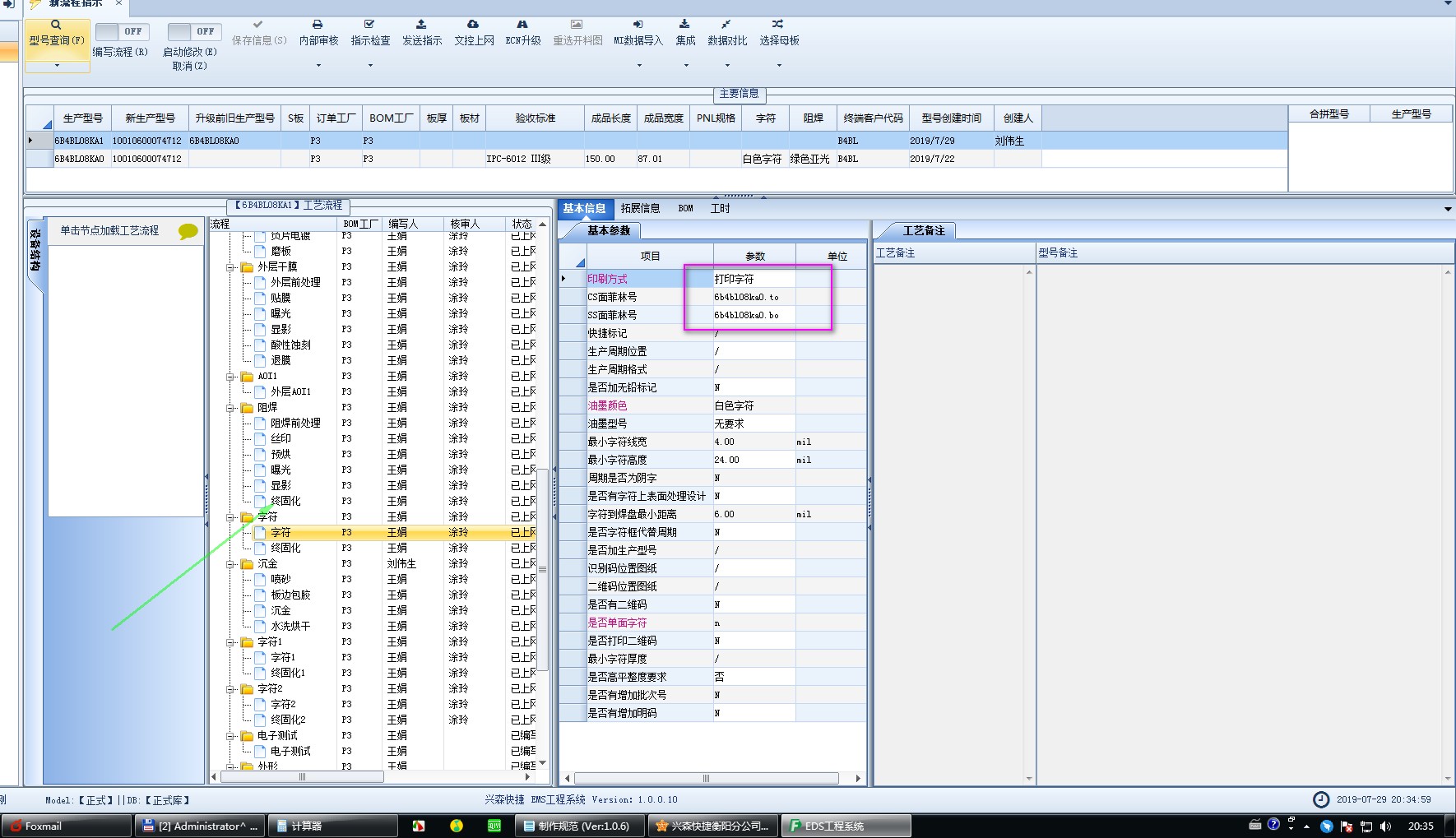Edit the 印刷方式 parameter value 打印字符

(x=754, y=279)
